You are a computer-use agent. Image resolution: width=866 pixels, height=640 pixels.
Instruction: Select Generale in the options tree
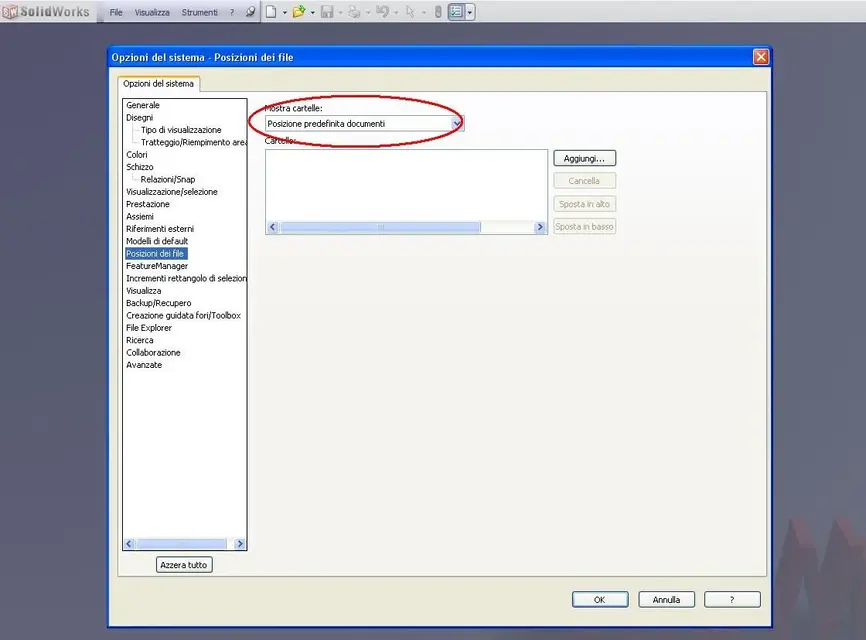tap(142, 105)
